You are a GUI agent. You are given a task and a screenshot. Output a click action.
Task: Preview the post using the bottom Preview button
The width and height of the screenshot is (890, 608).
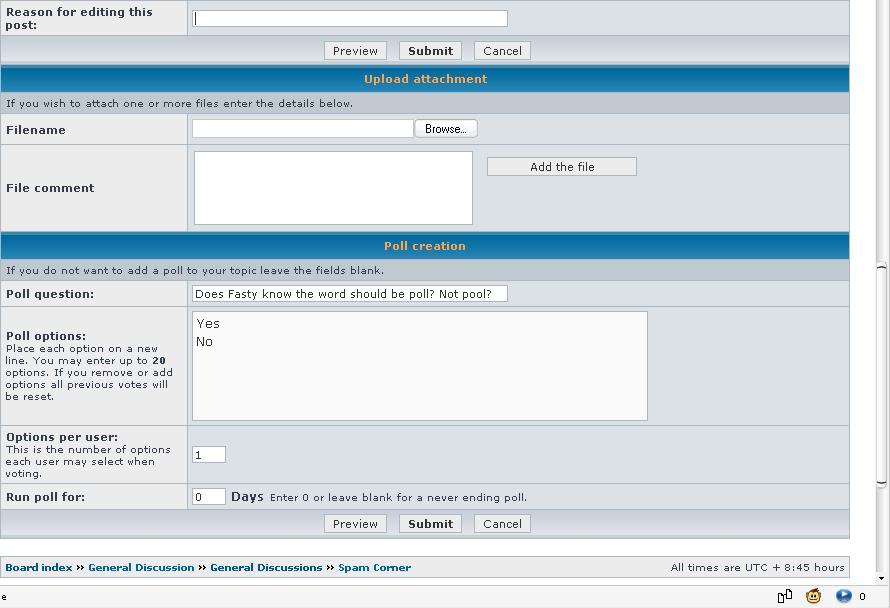pyautogui.click(x=355, y=524)
